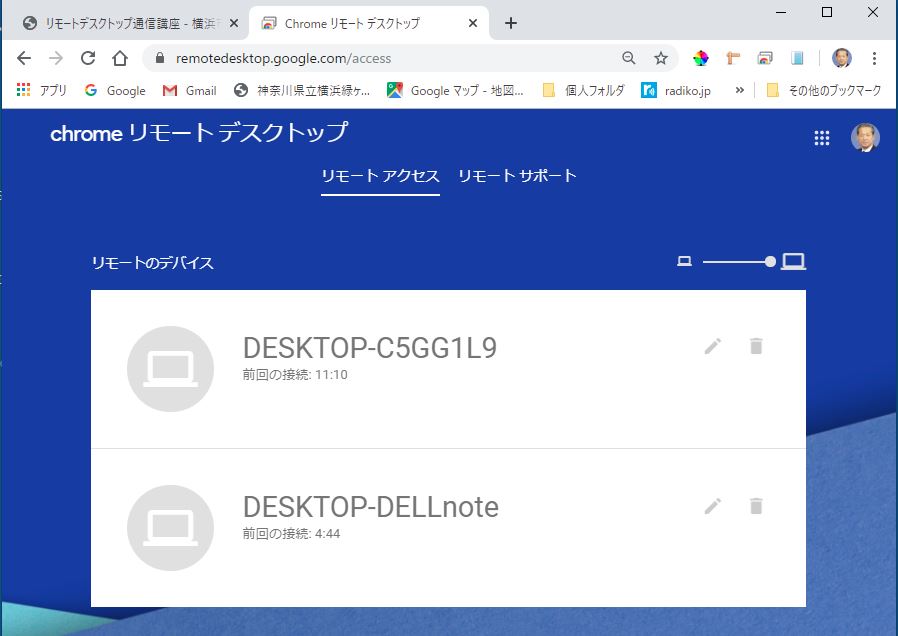This screenshot has height=636, width=898.
Task: View site security lock info
Action: coord(160,58)
